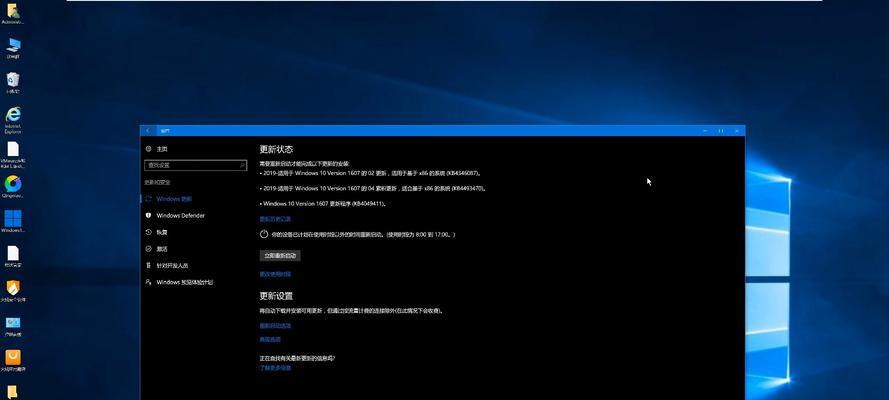Launch the Qingniao colorful ring app icon
Image resolution: width=889 pixels, height=400 pixels.
click(13, 184)
